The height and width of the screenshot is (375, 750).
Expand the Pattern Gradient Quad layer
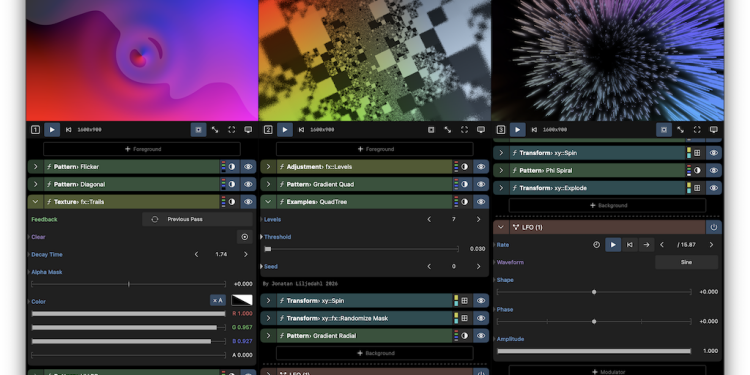point(268,184)
